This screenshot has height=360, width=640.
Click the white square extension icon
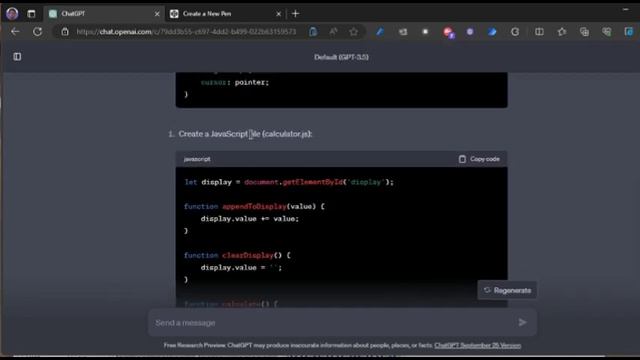click(x=425, y=31)
